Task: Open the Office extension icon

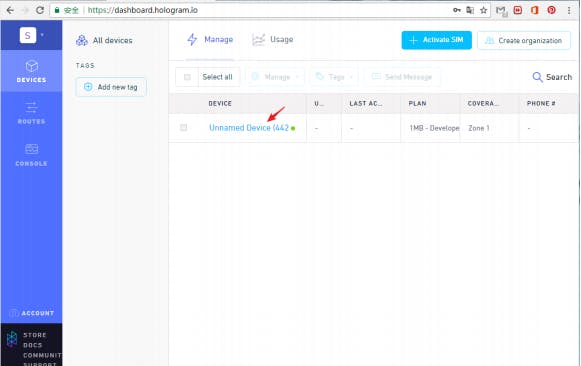Action: coord(534,10)
